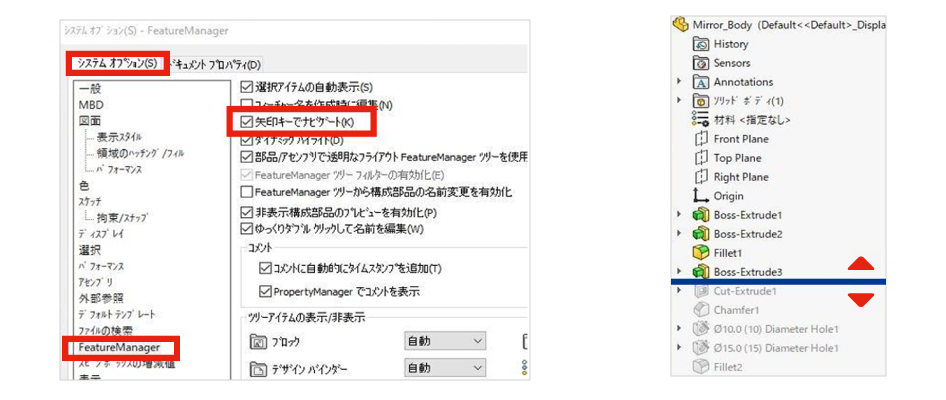946x400 pixels.
Task: Click the Sensors icon in the tree
Action: click(x=700, y=63)
